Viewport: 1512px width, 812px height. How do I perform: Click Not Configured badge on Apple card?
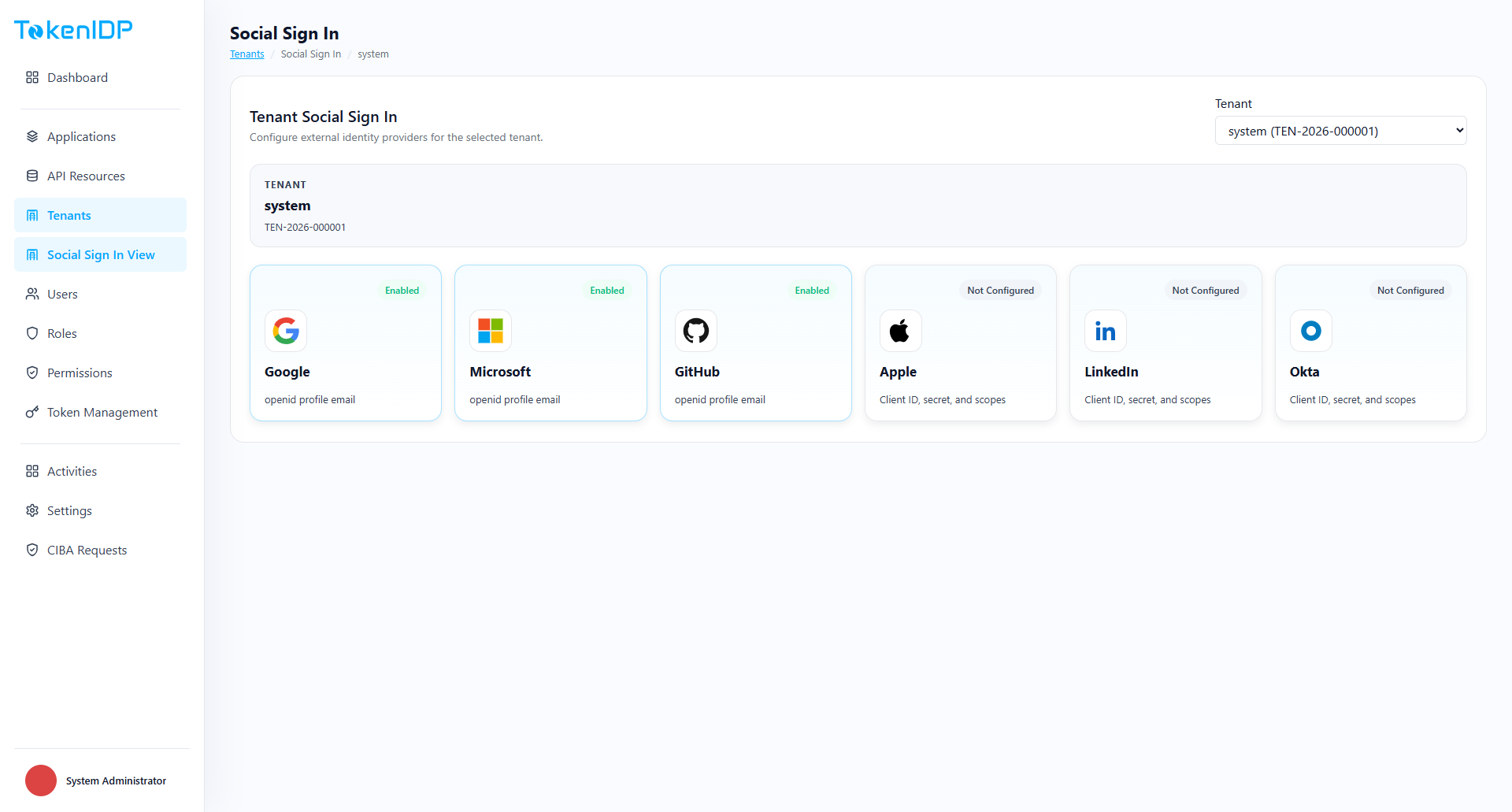pyautogui.click(x=1001, y=291)
